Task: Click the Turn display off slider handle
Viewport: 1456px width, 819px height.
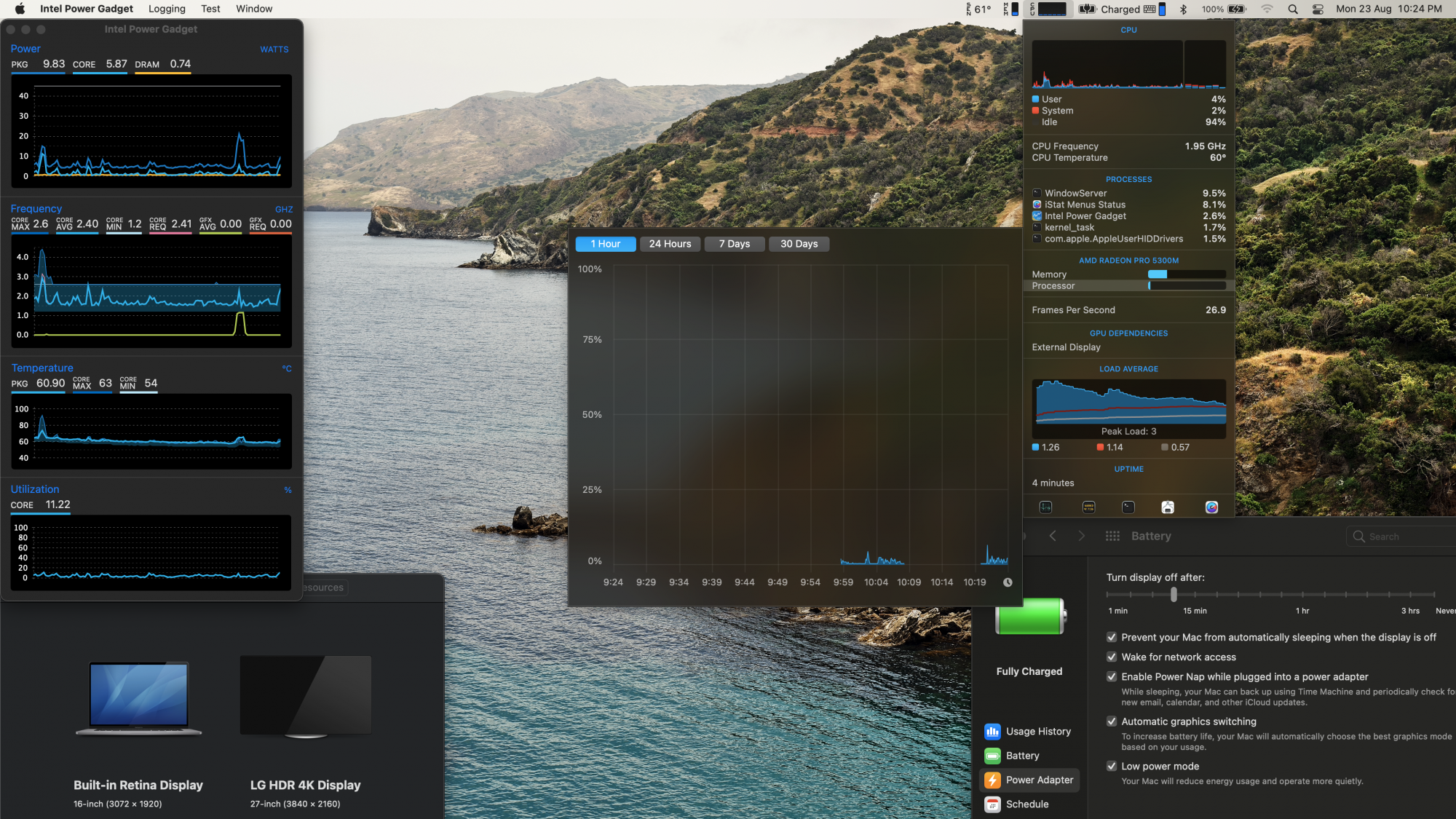Action: point(1174,595)
